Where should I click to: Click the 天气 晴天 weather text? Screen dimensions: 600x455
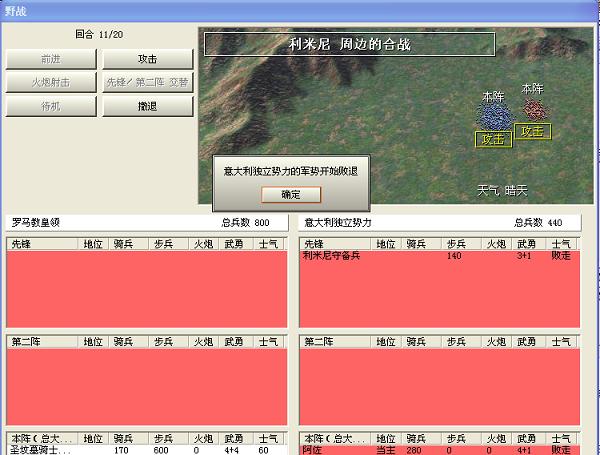(502, 190)
